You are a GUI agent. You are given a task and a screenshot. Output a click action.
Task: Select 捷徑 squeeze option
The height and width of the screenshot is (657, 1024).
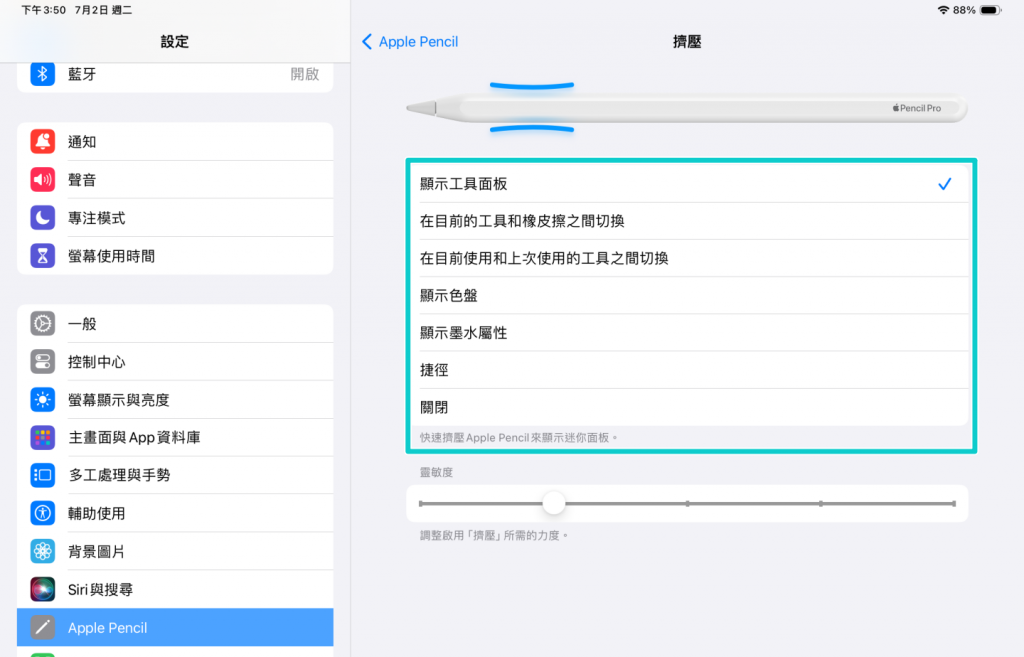coord(687,370)
